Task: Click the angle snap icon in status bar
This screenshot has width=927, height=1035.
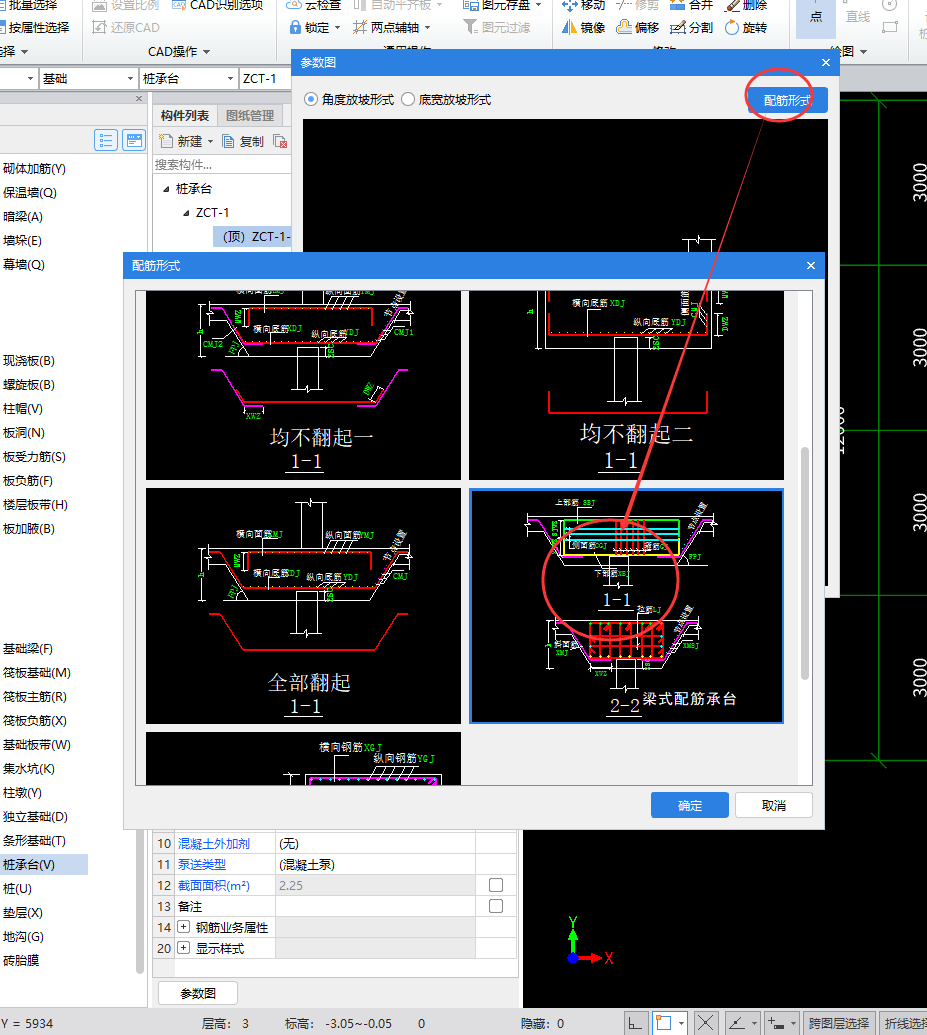Action: 737,1024
